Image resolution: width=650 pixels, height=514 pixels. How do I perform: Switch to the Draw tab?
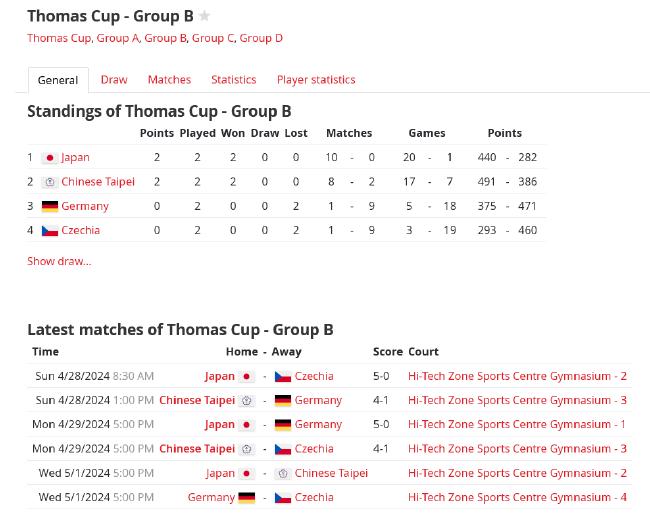114,80
